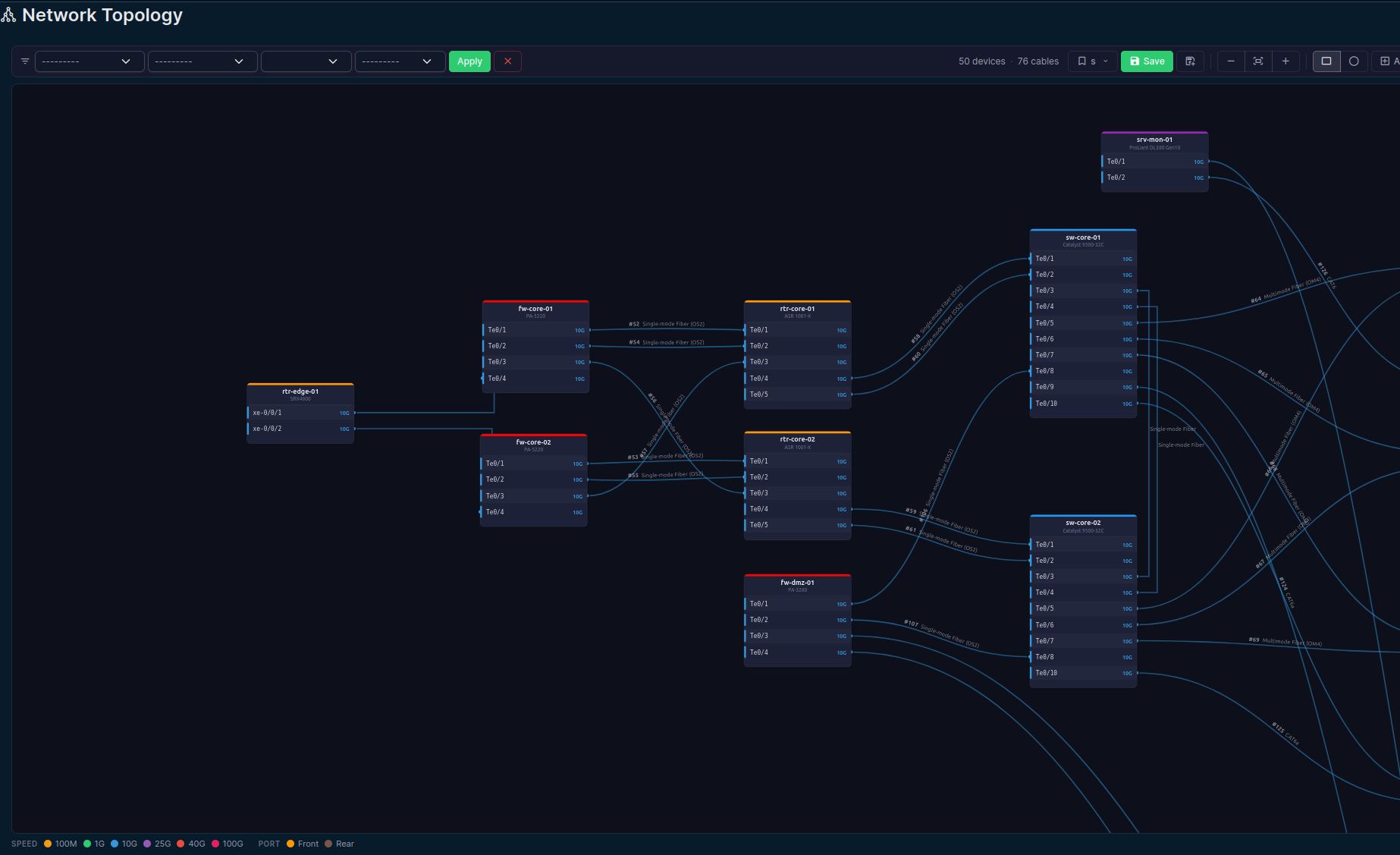Viewport: 1400px width, 855px height.
Task: Click the 40G speed legend swatch
Action: (180, 844)
